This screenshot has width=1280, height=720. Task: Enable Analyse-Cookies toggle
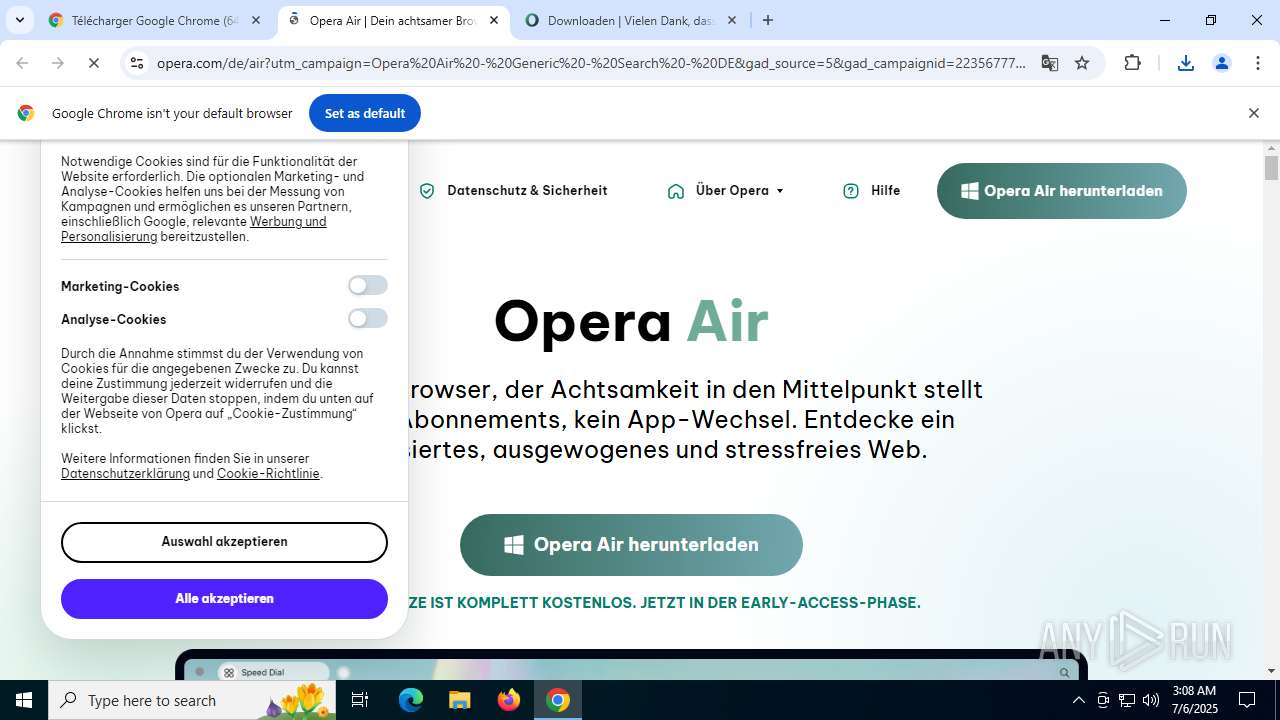click(x=367, y=319)
